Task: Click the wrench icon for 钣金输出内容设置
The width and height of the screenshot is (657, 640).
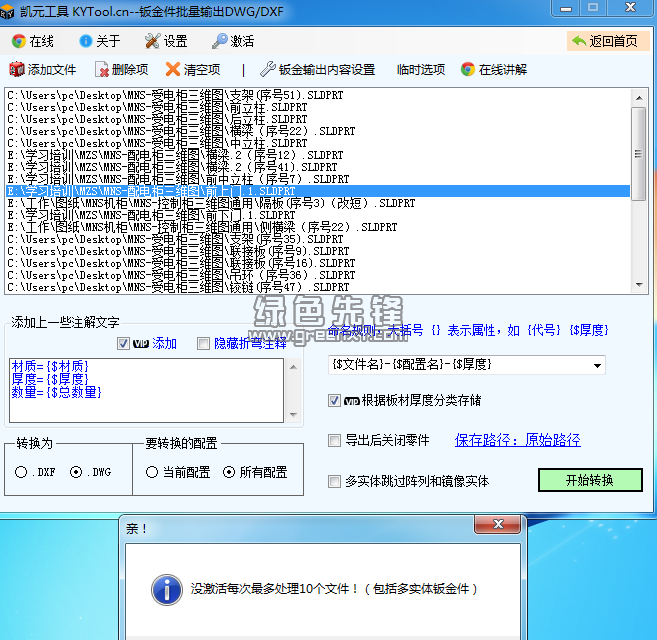Action: point(267,70)
